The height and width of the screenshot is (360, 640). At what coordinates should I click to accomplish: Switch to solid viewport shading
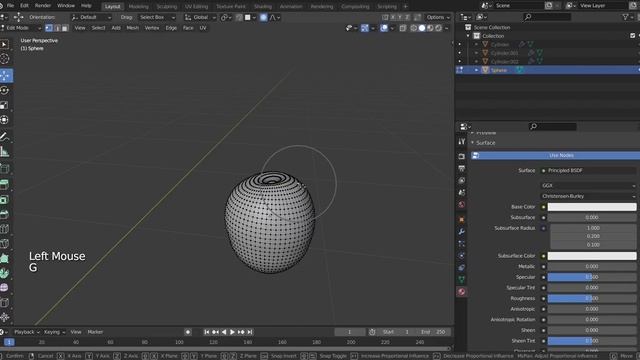click(422, 28)
